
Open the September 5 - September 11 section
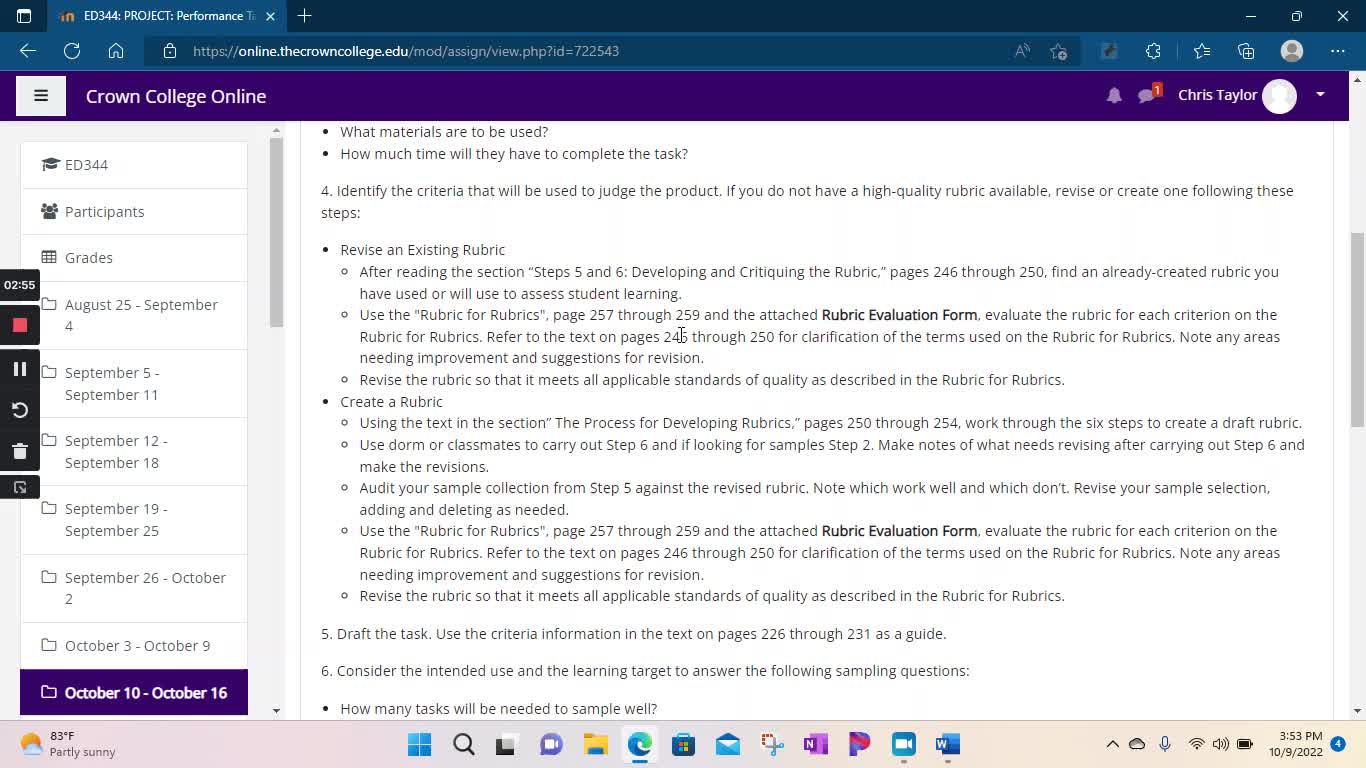(x=134, y=383)
